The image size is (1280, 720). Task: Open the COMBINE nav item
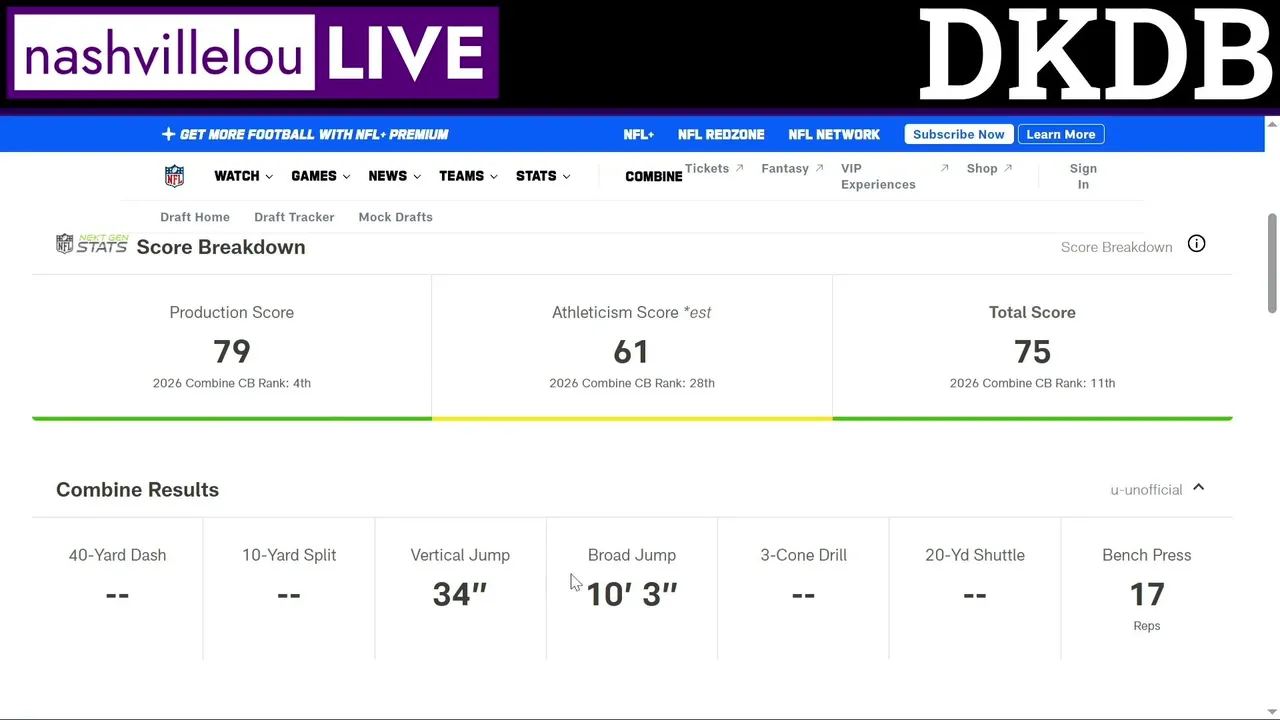(654, 177)
